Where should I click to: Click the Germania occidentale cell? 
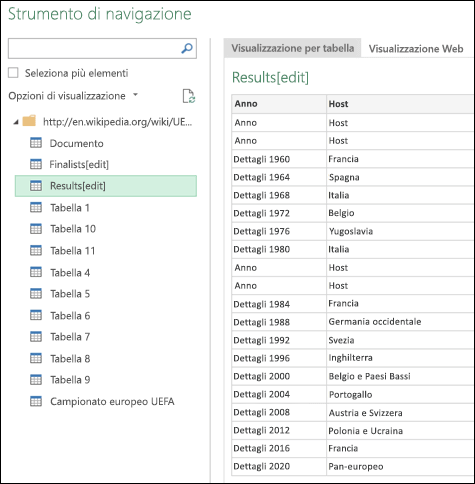point(400,322)
